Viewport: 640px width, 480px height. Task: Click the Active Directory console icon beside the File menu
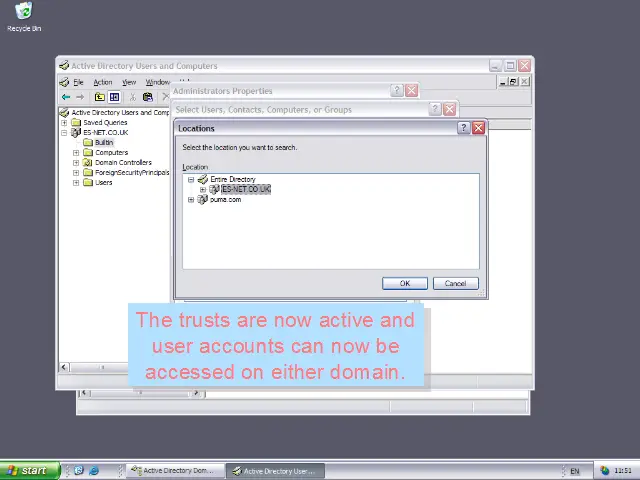pos(64,82)
